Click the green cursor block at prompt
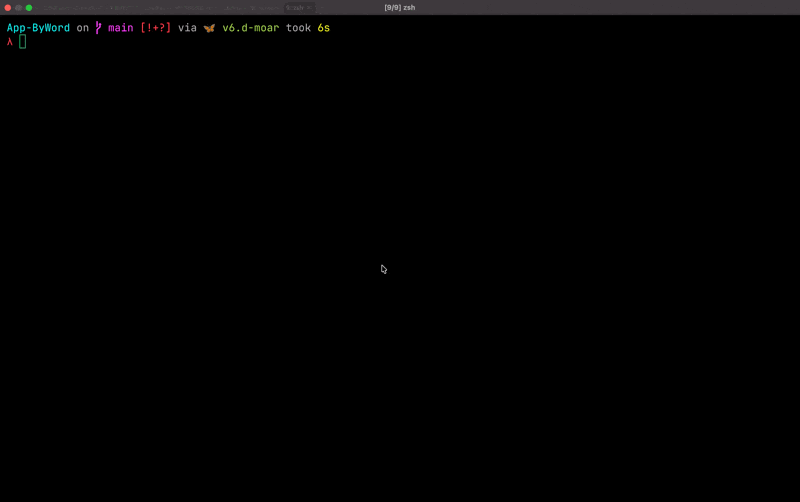Screen dimensions: 800x502 (23, 42)
